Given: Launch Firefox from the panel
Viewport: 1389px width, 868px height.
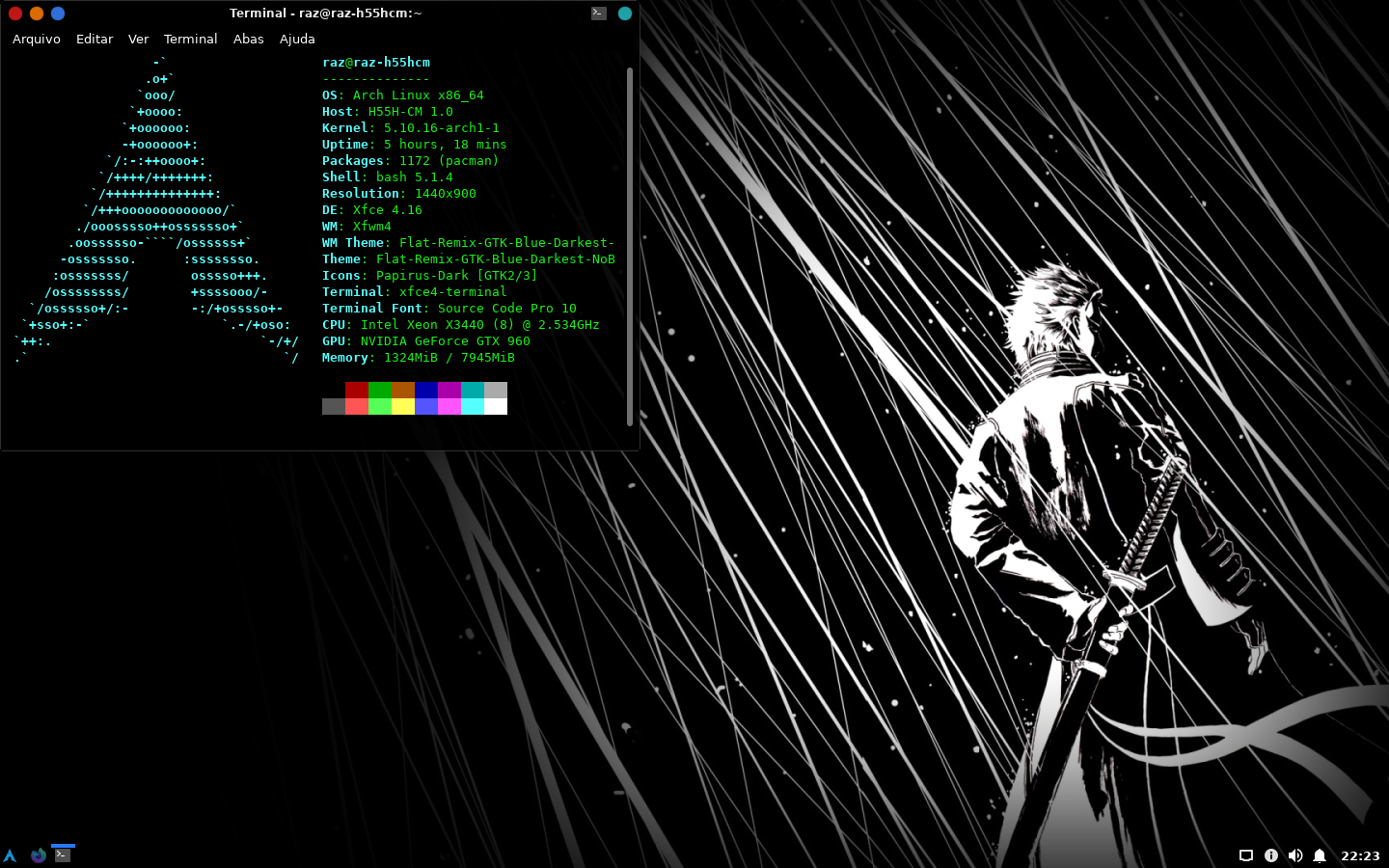Looking at the screenshot, I should click(x=39, y=854).
